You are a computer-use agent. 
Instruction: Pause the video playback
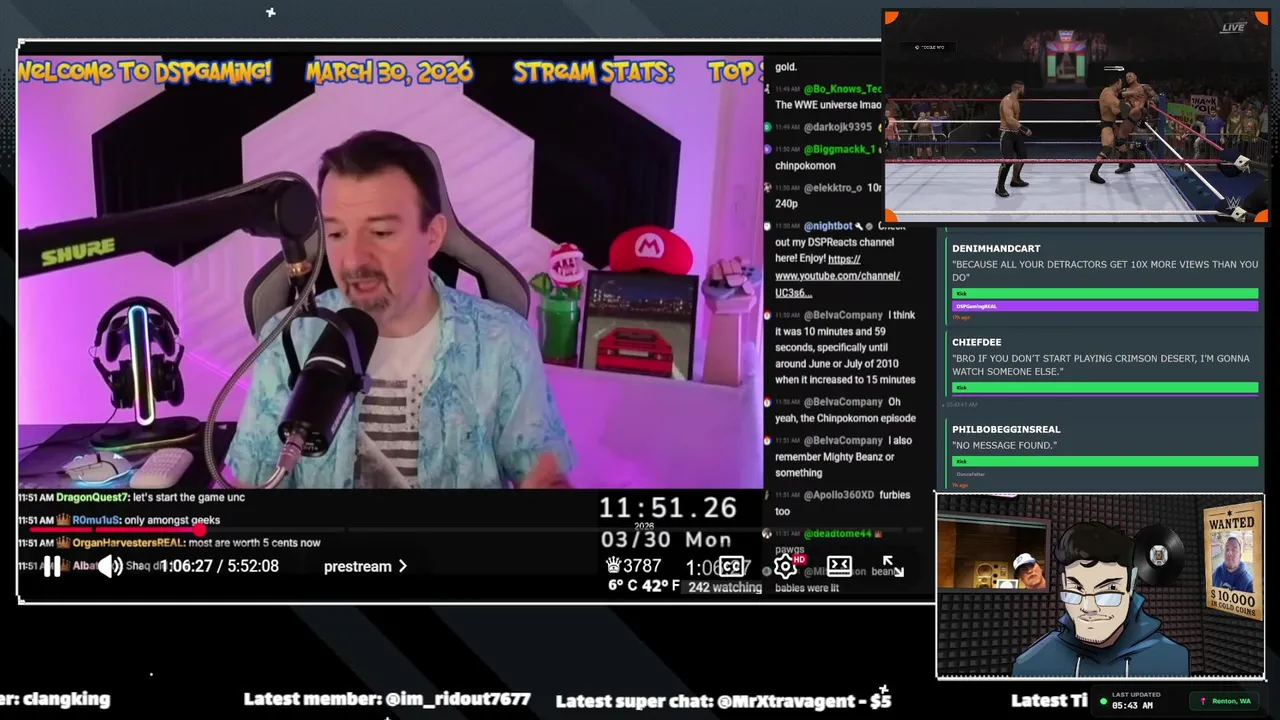(52, 567)
